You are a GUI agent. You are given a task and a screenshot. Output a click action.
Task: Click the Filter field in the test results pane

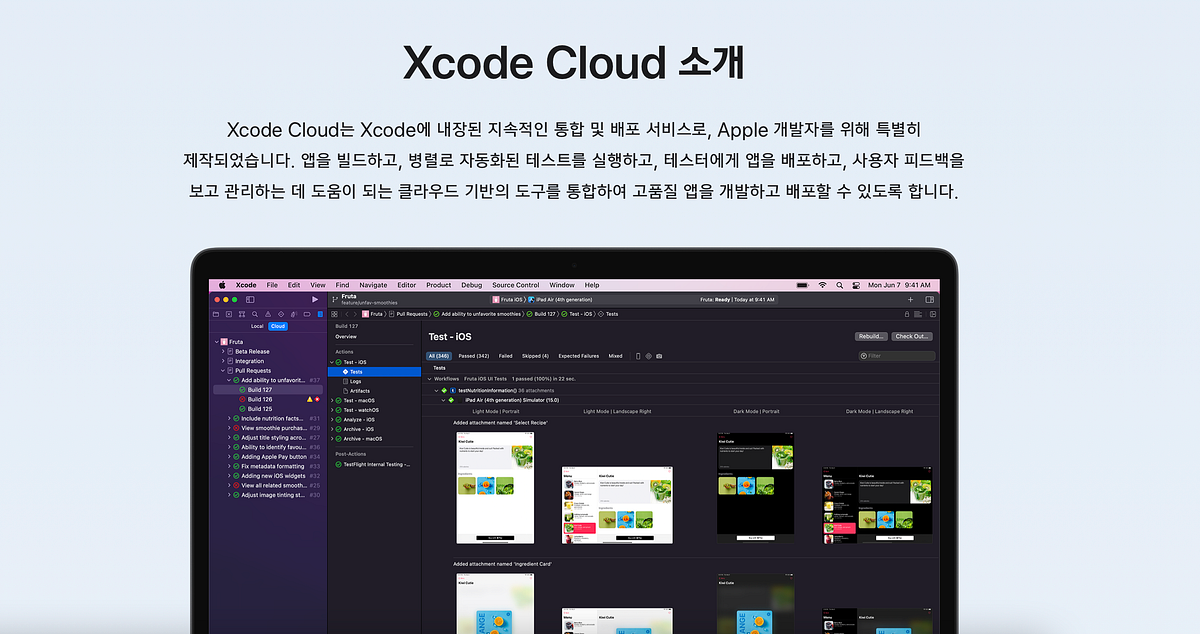tap(895, 355)
